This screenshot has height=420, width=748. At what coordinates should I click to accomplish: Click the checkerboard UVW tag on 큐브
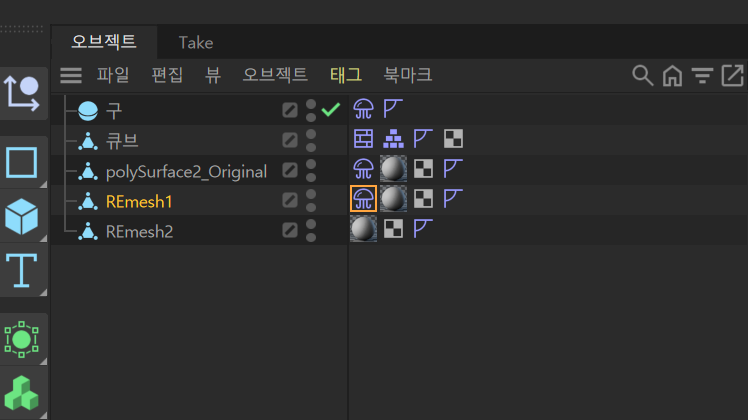(x=453, y=140)
